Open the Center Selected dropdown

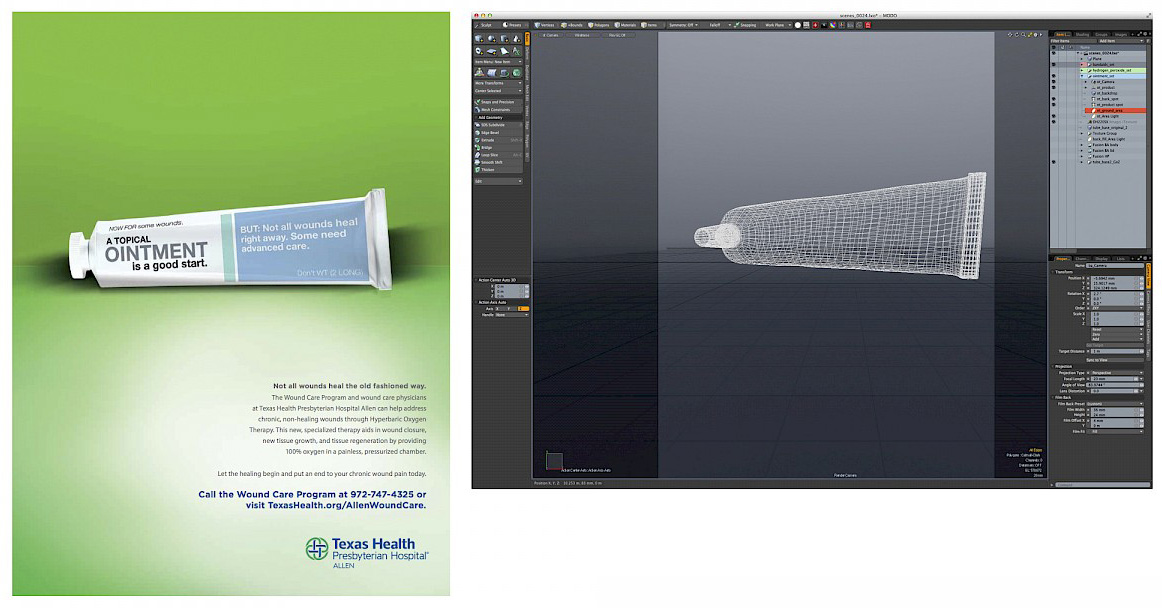[x=498, y=90]
